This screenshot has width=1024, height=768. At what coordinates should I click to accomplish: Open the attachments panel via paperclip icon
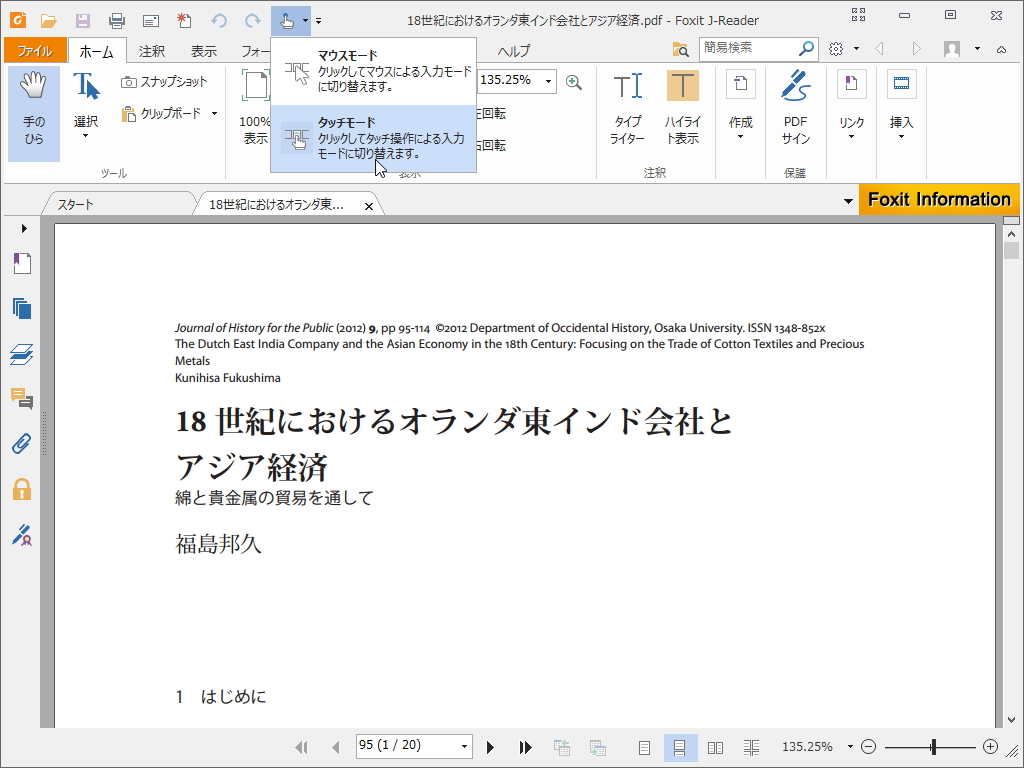[22, 443]
